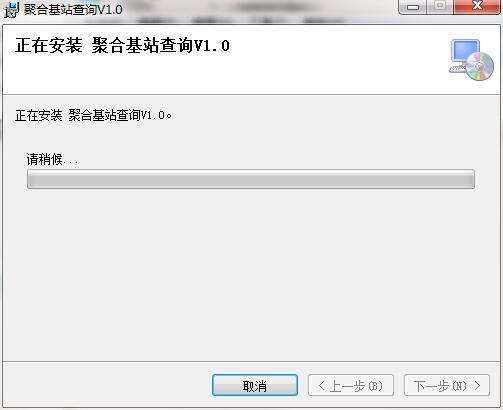Cancel the installation with 取消
Screen dimensions: 503x410
255,385
